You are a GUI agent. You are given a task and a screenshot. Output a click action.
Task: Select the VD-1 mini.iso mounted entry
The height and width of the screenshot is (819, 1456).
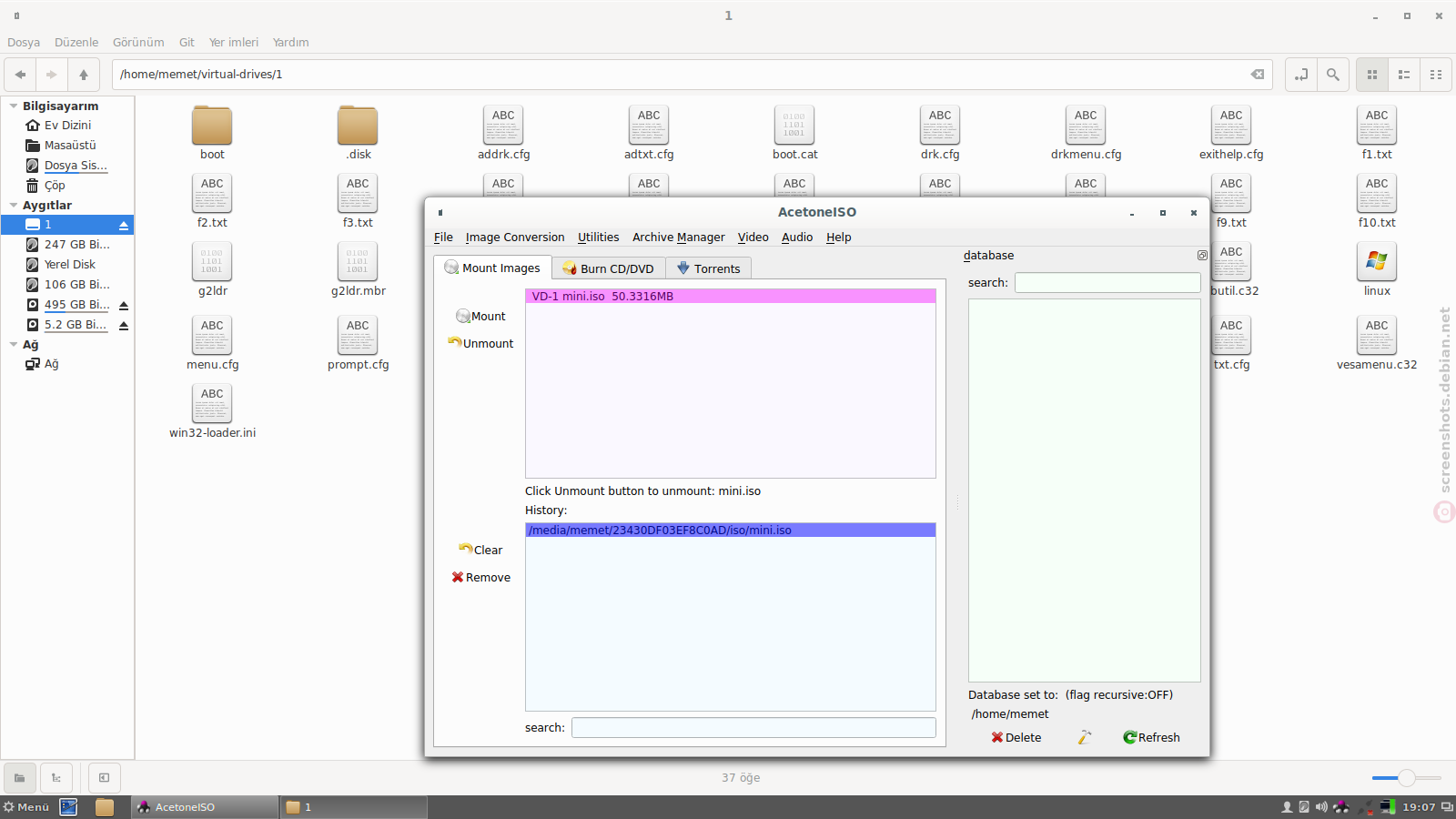click(731, 296)
